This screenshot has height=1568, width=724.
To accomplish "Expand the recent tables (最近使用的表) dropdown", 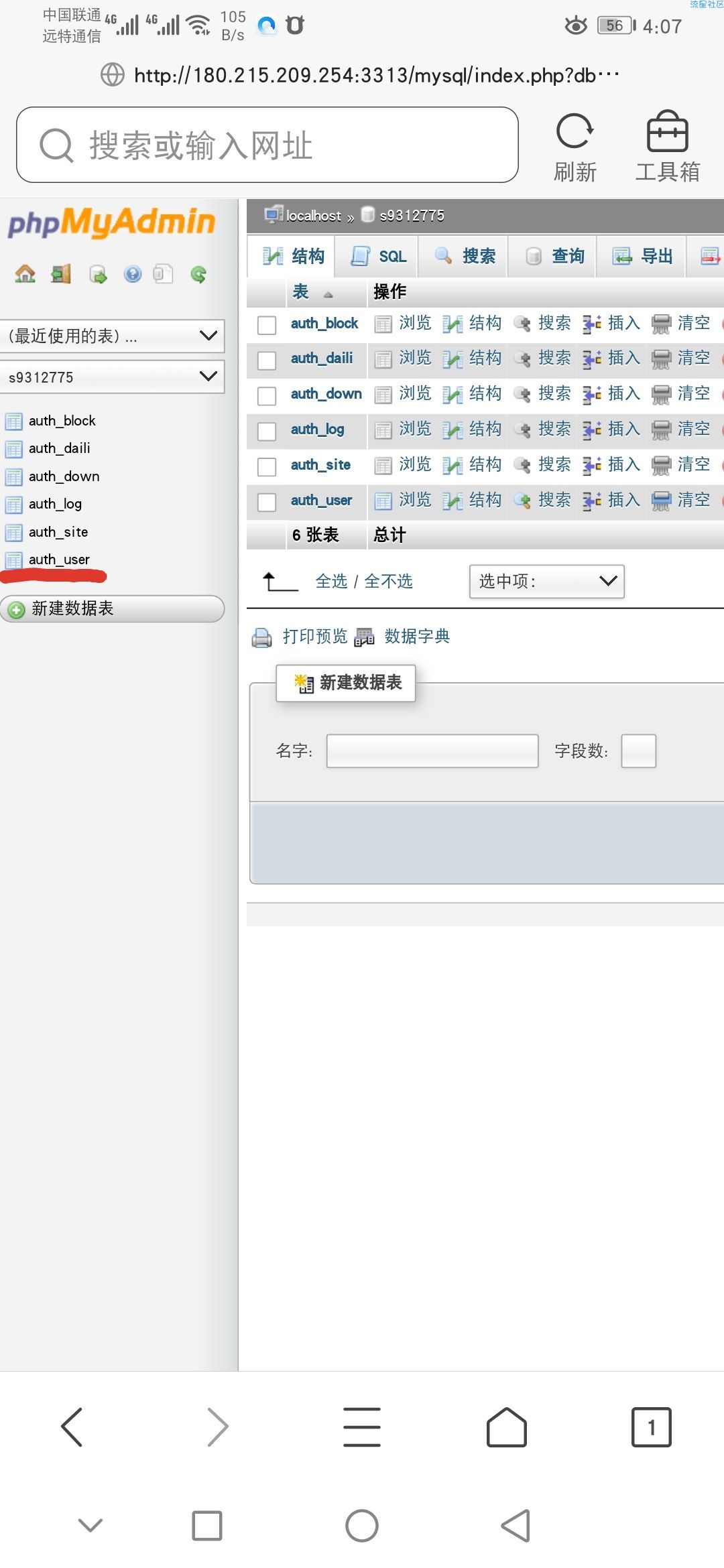I will point(112,336).
